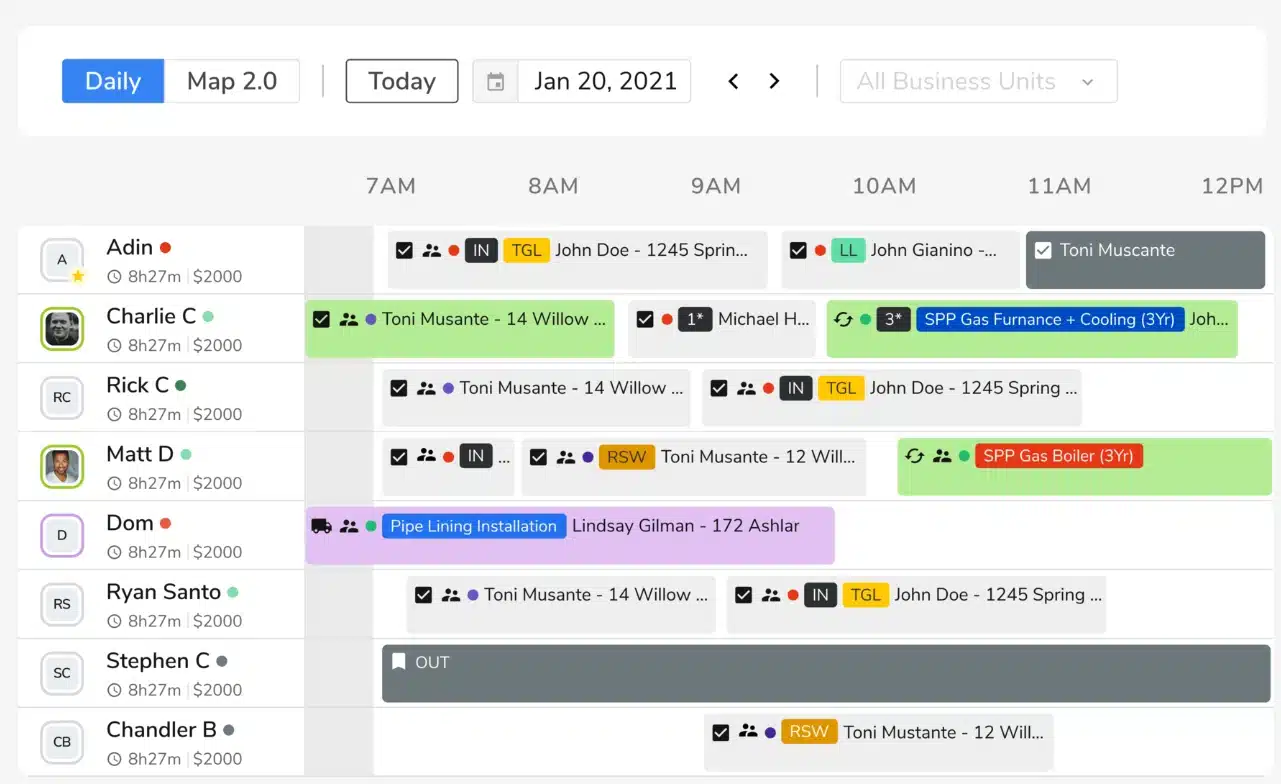
Task: Toggle the checkbox on the Toni Muscante gray event
Action: (1043, 250)
